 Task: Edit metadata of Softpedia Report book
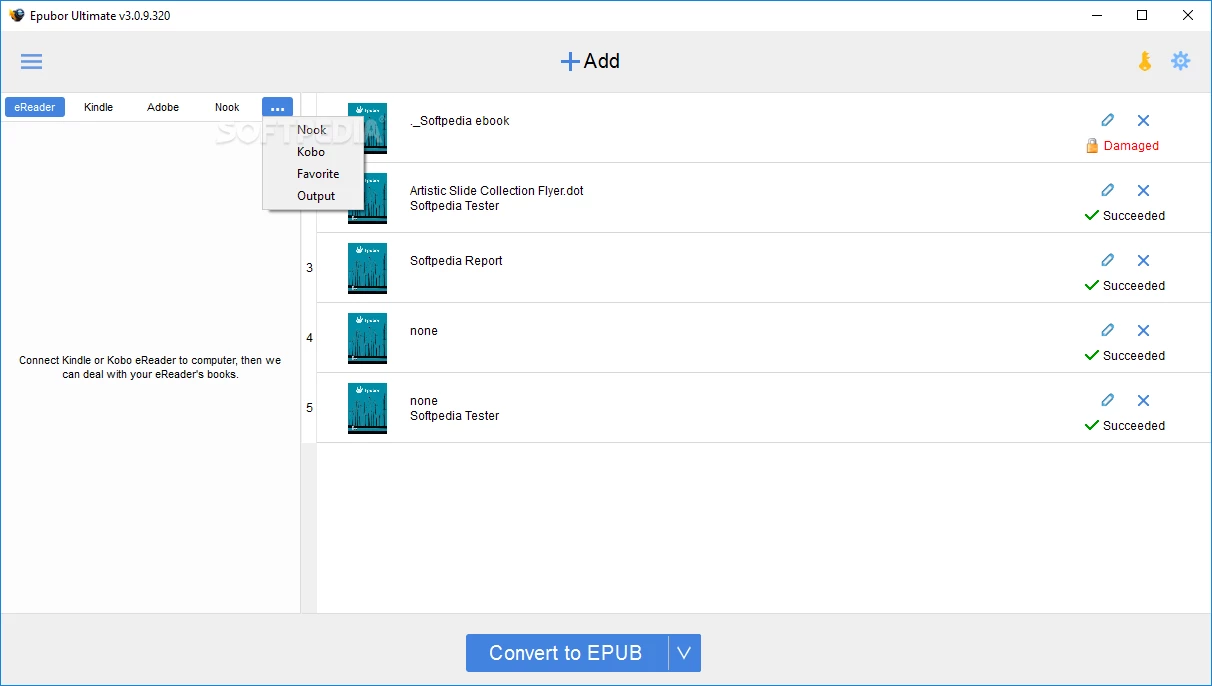(1107, 260)
